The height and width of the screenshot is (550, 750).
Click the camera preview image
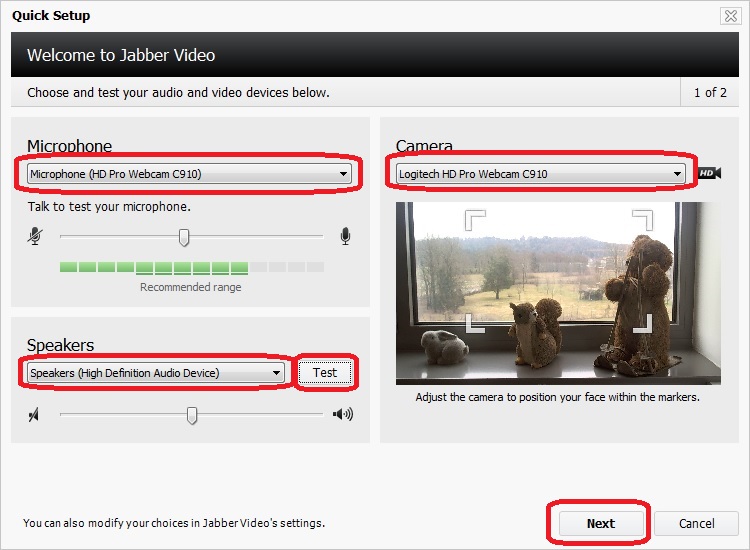pyautogui.click(x=558, y=293)
